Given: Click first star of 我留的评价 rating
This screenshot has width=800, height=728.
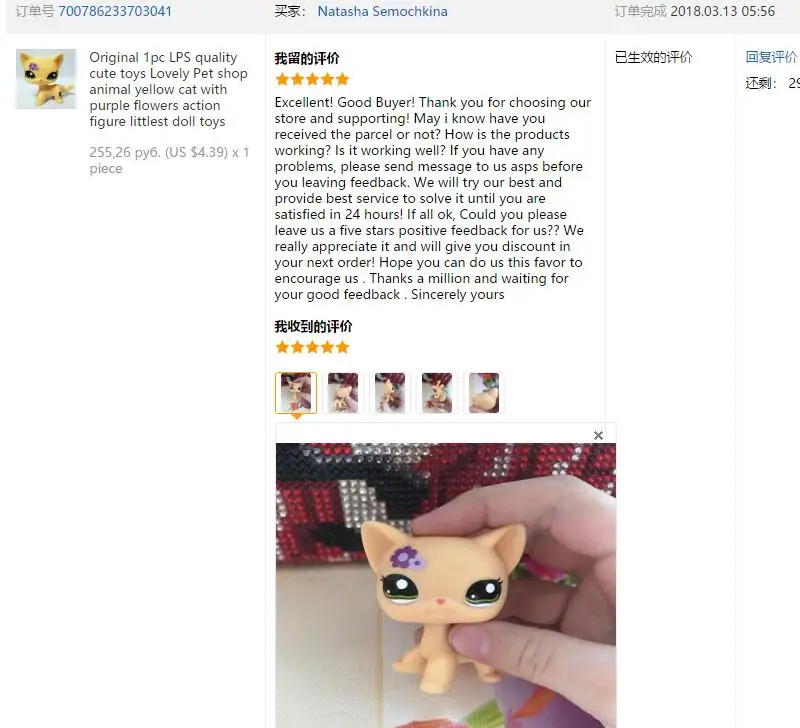Looking at the screenshot, I should click(282, 80).
